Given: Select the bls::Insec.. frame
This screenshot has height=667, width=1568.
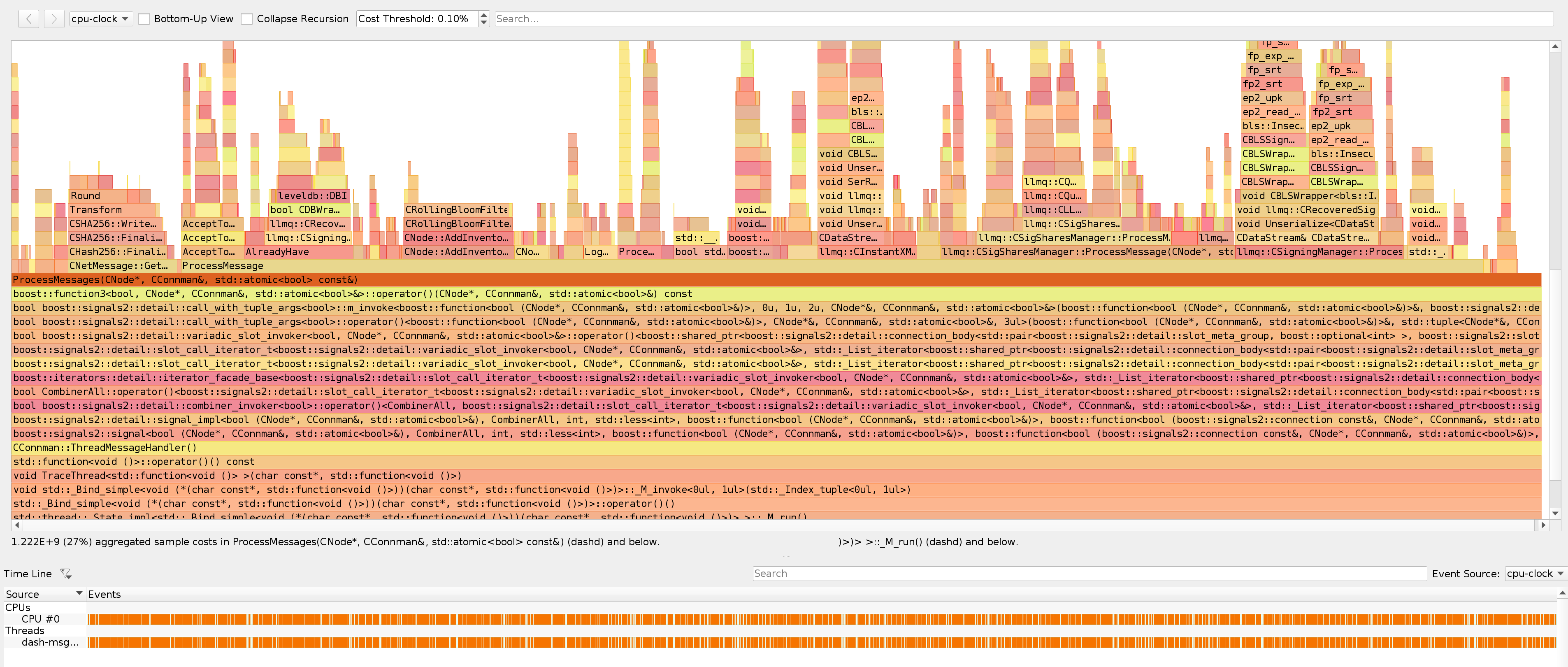Looking at the screenshot, I should click(x=1274, y=126).
